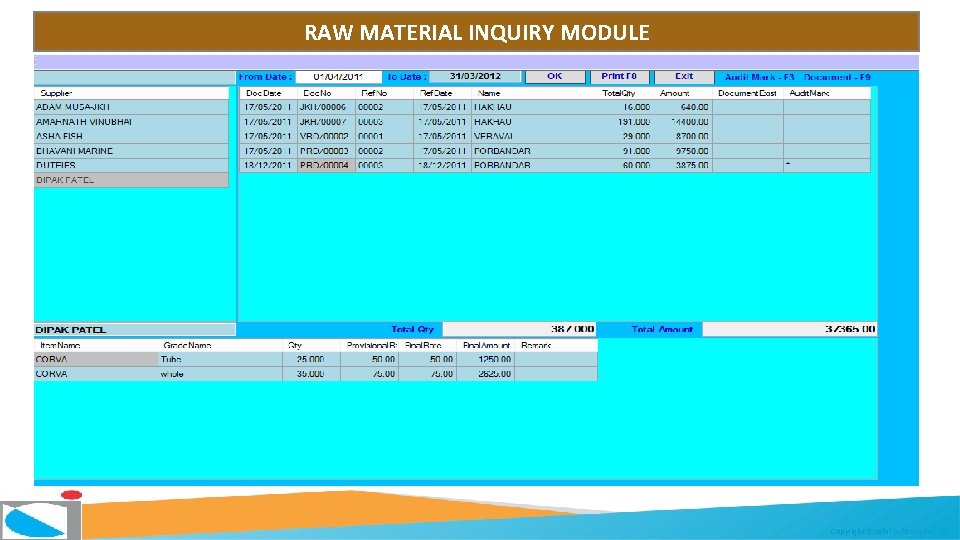Select supplier ASHA FISH
The image size is (960, 540).
coord(131,137)
